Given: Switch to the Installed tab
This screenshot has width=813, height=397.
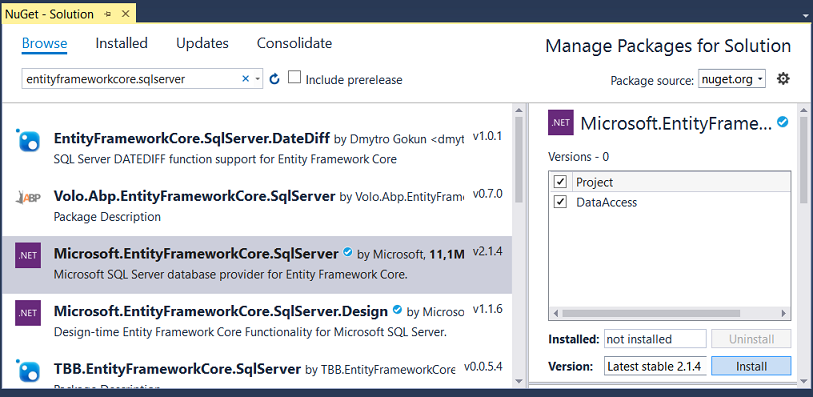Looking at the screenshot, I should (x=121, y=43).
